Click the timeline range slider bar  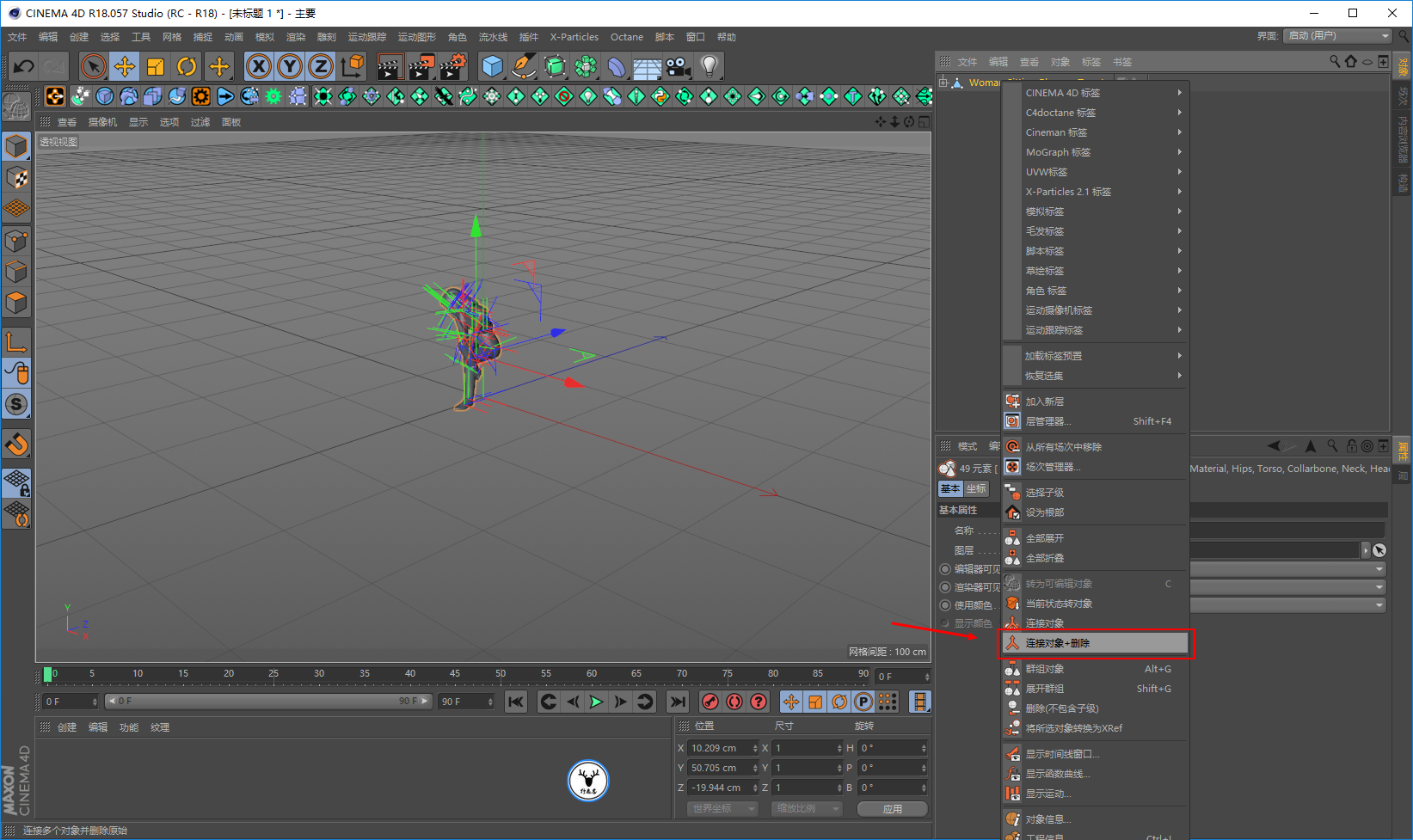tap(267, 702)
